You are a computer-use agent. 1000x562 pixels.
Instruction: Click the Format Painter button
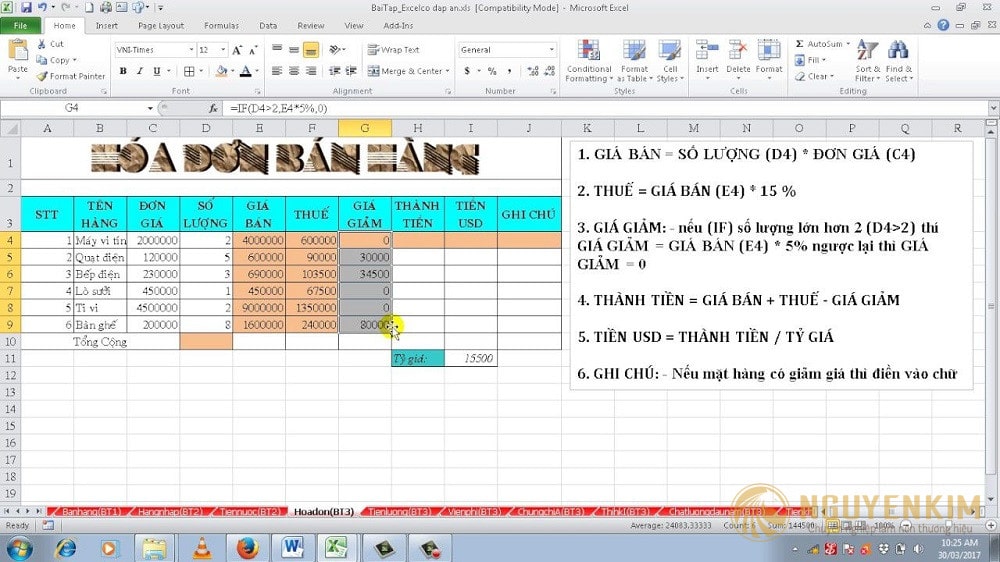coord(71,76)
